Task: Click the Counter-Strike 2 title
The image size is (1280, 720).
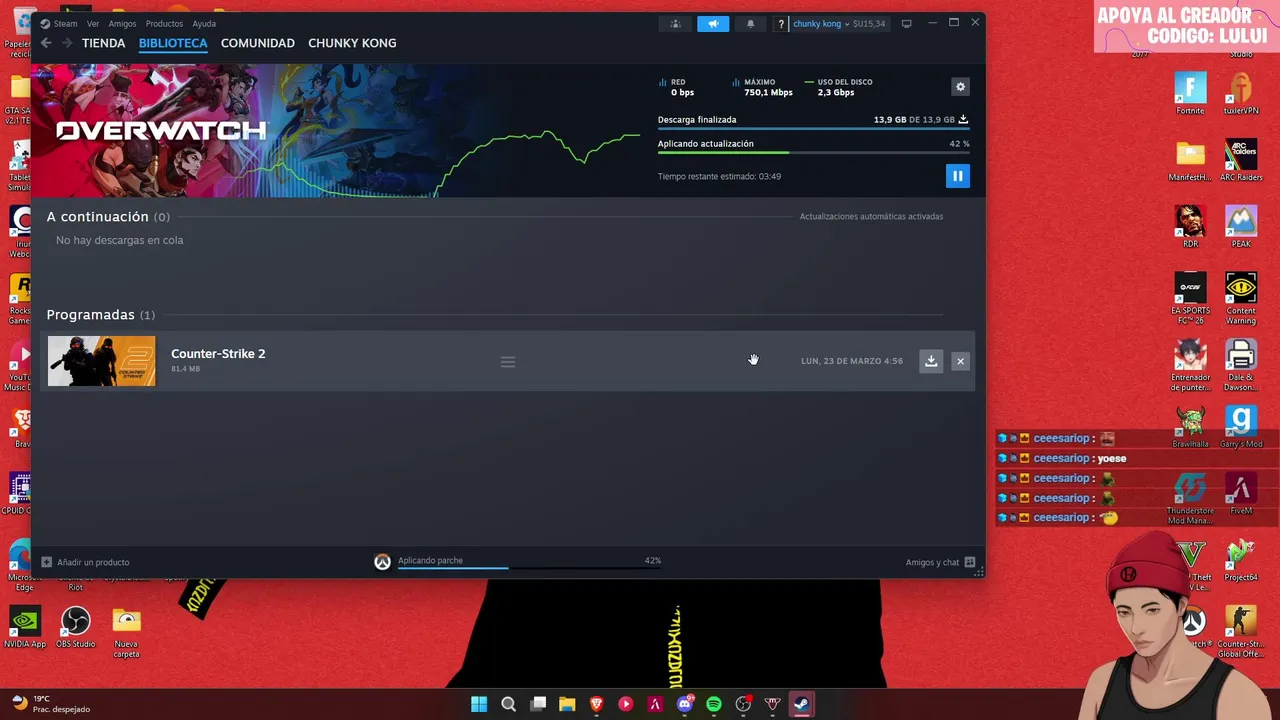Action: pos(218,354)
